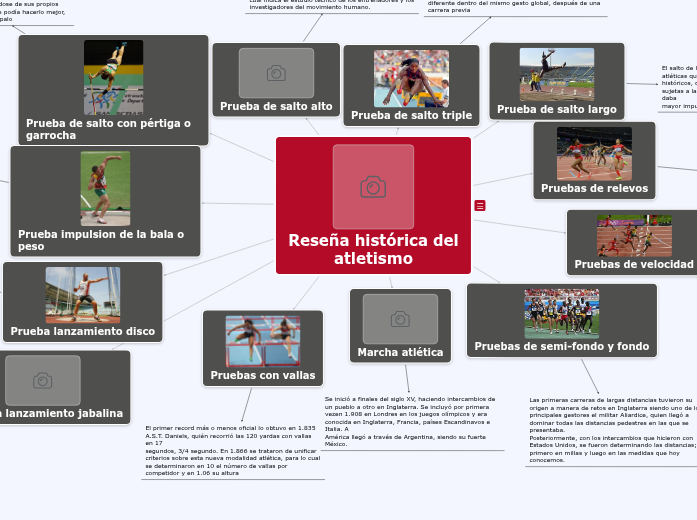Click the camera placeholder in the central node
The height and width of the screenshot is (520, 697).
pos(373,187)
